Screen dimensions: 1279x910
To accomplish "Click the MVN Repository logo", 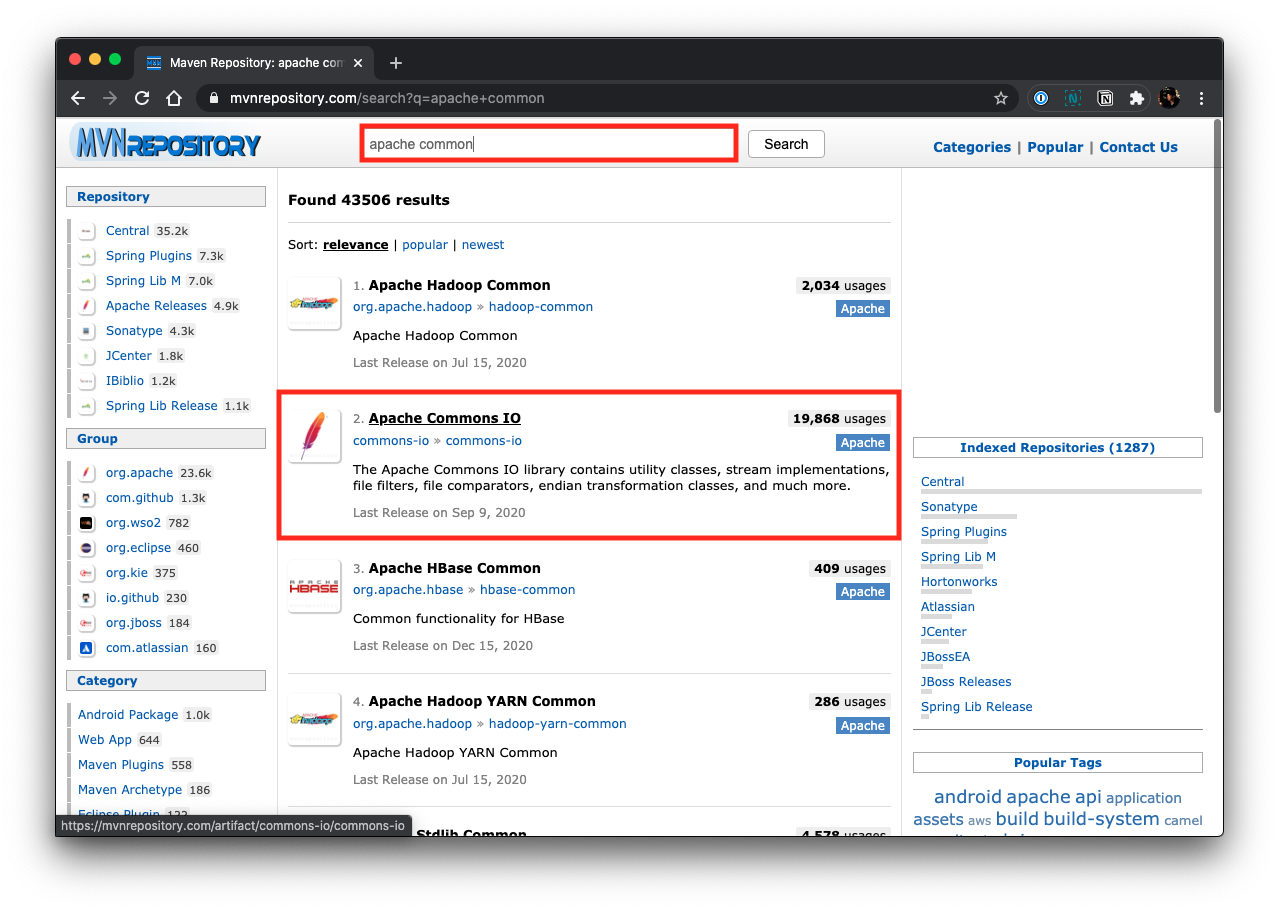I will coord(166,145).
